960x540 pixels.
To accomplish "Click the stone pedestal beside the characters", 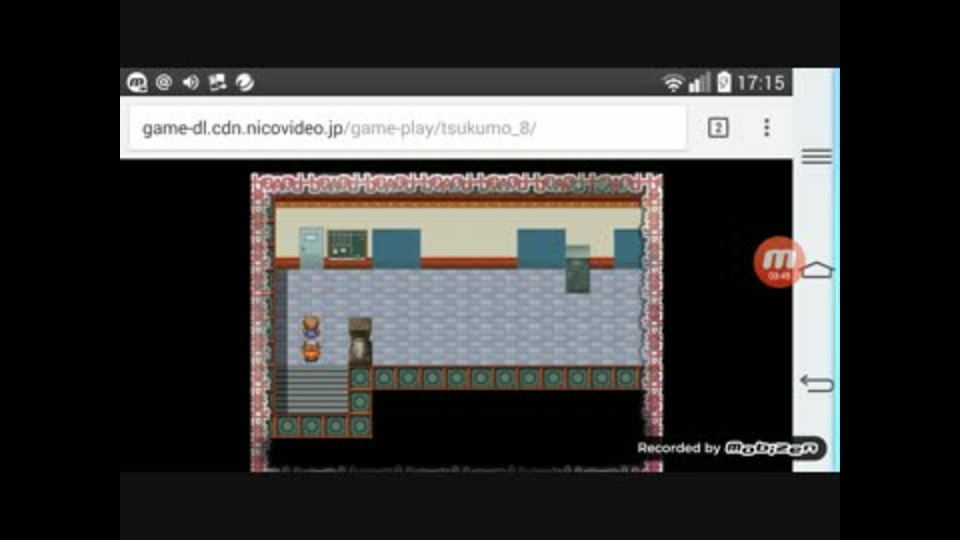I will 360,342.
